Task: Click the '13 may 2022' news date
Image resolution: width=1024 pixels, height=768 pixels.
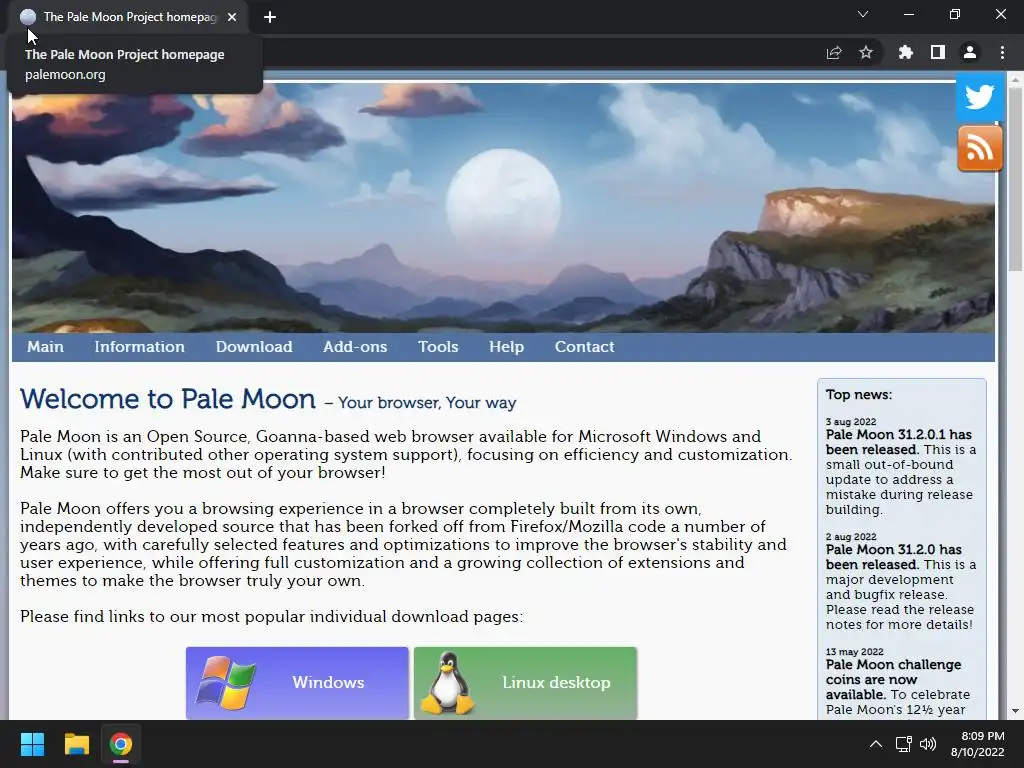Action: pos(854,652)
